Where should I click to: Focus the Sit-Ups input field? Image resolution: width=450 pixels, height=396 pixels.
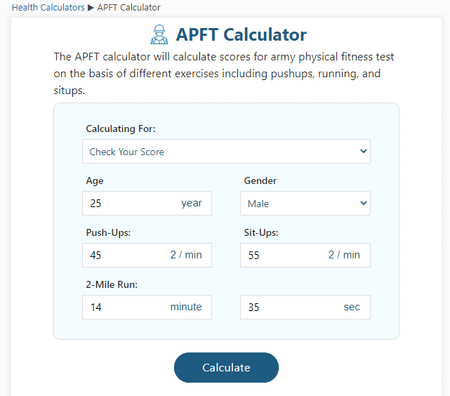point(305,255)
